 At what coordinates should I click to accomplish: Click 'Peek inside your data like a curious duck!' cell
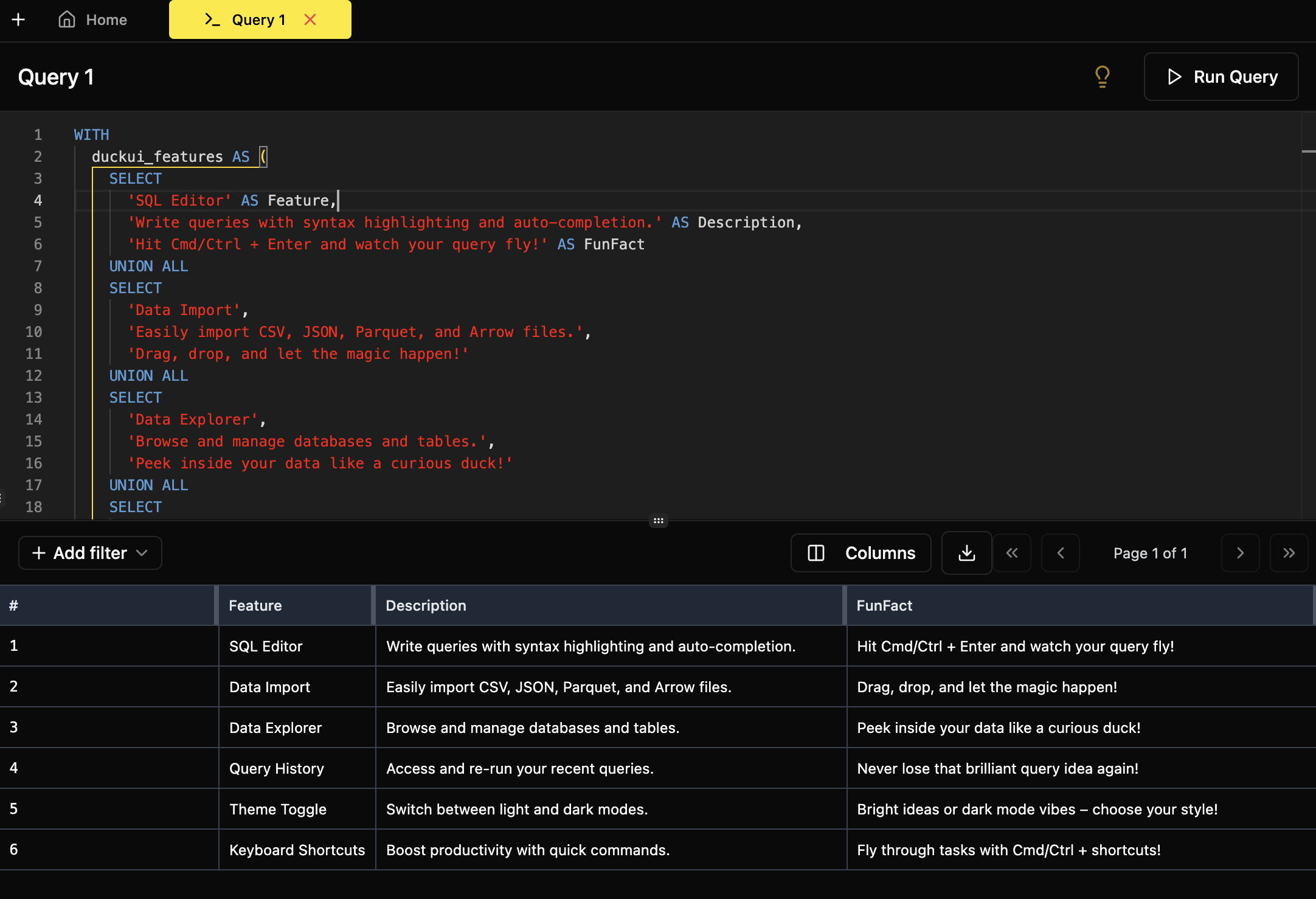point(1081,727)
